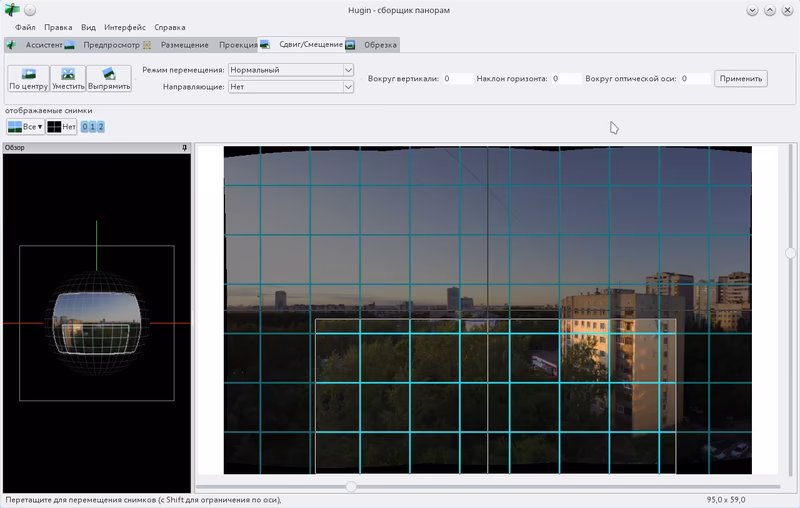Viewport: 800px width, 508px height.
Task: Expand 'Направляющие' combo box
Action: click(291, 87)
